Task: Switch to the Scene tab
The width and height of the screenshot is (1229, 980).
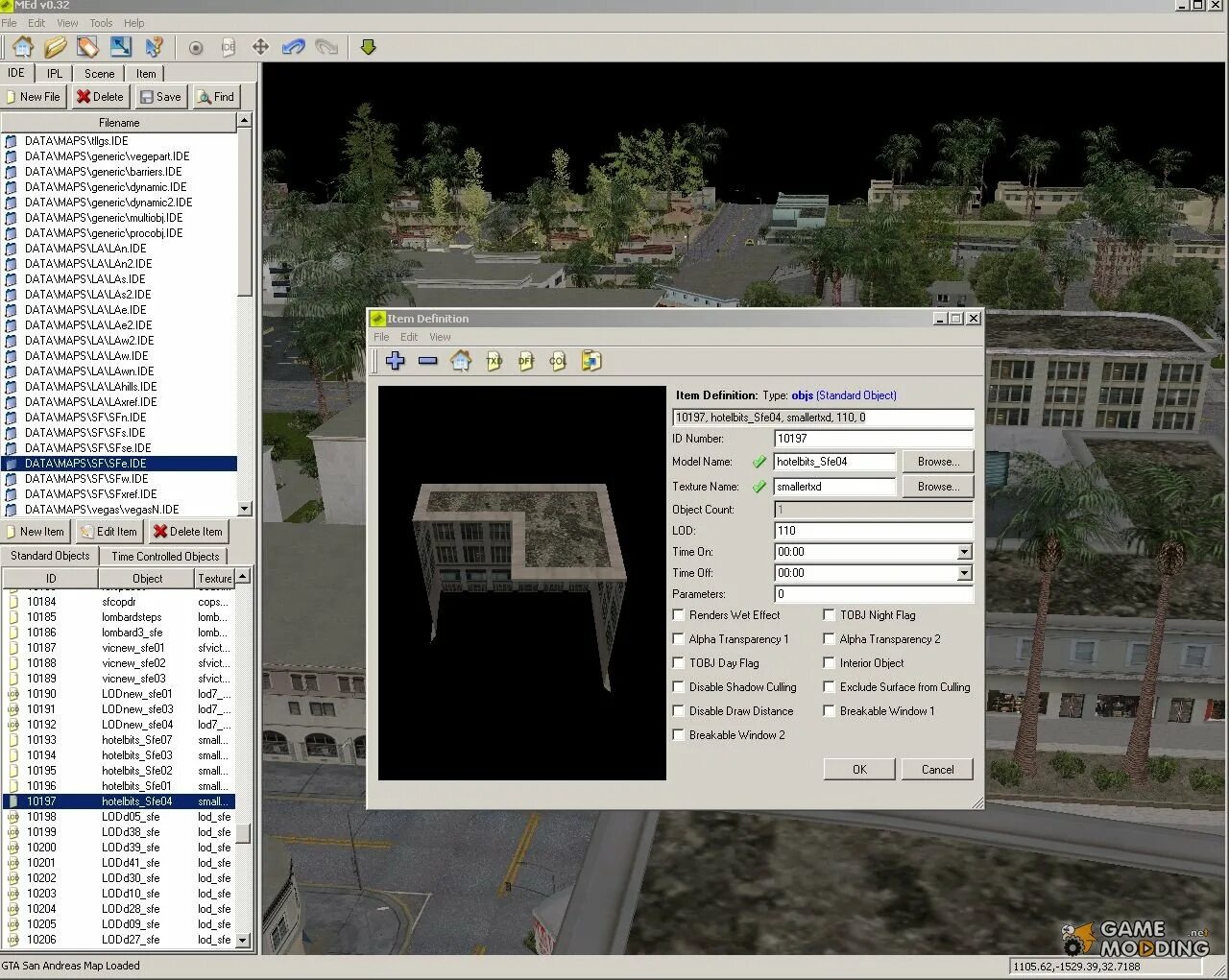Action: point(99,73)
